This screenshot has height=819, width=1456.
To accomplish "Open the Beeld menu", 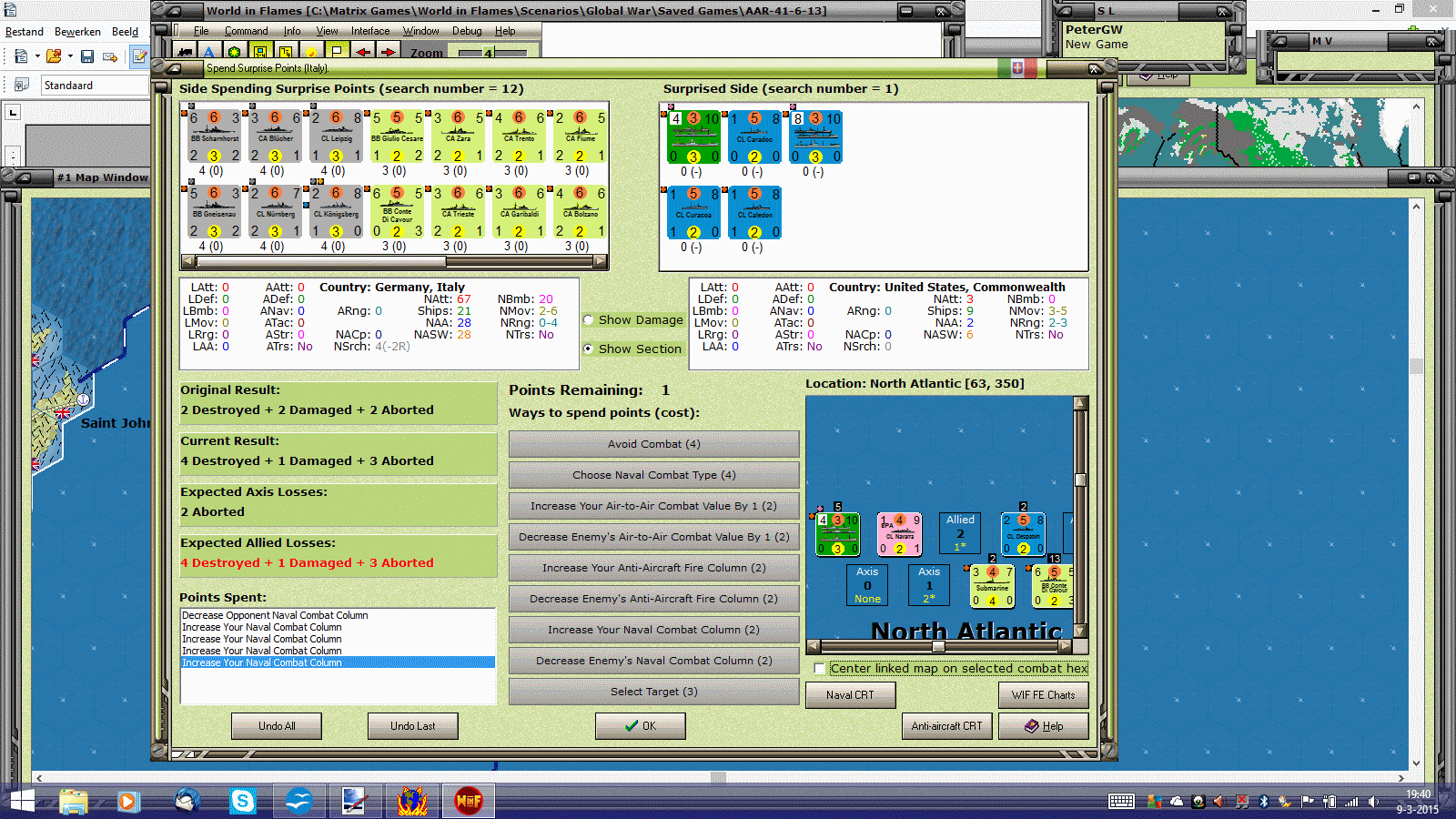I will 125,32.
